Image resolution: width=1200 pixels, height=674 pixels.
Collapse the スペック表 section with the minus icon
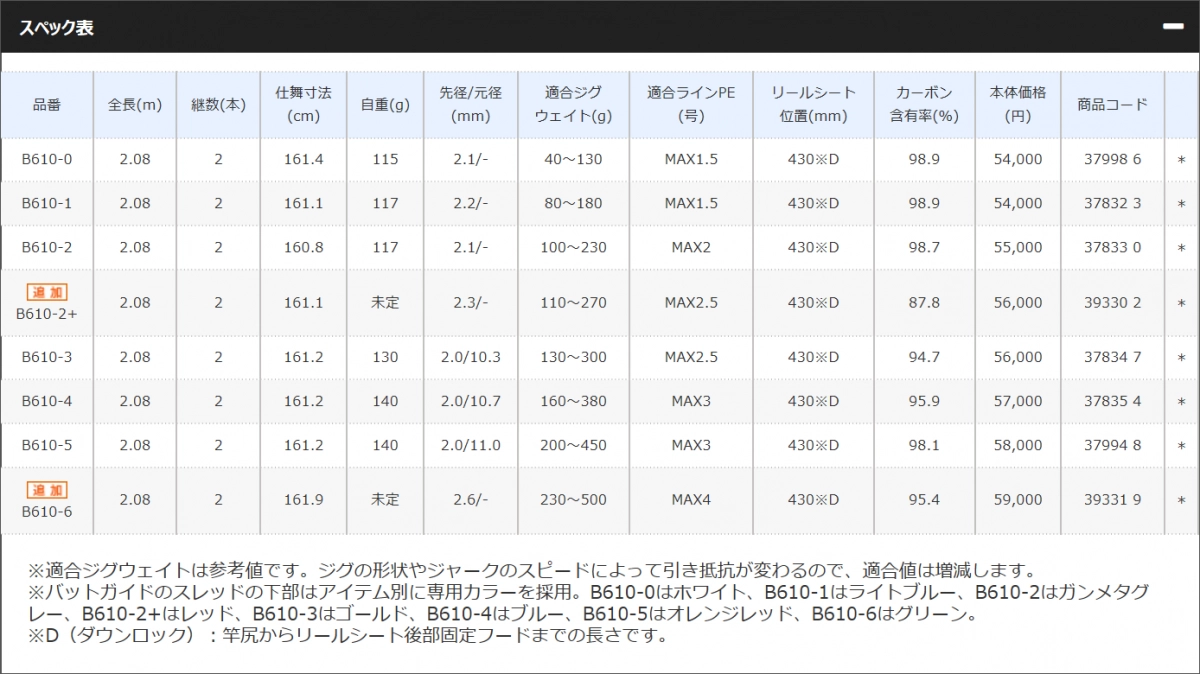pos(1172,28)
